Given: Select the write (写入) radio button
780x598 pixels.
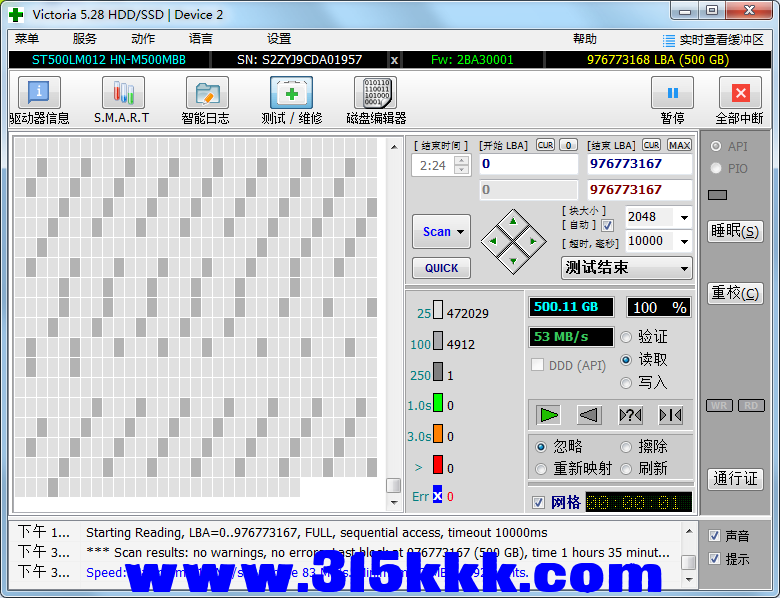Looking at the screenshot, I should pos(626,383).
